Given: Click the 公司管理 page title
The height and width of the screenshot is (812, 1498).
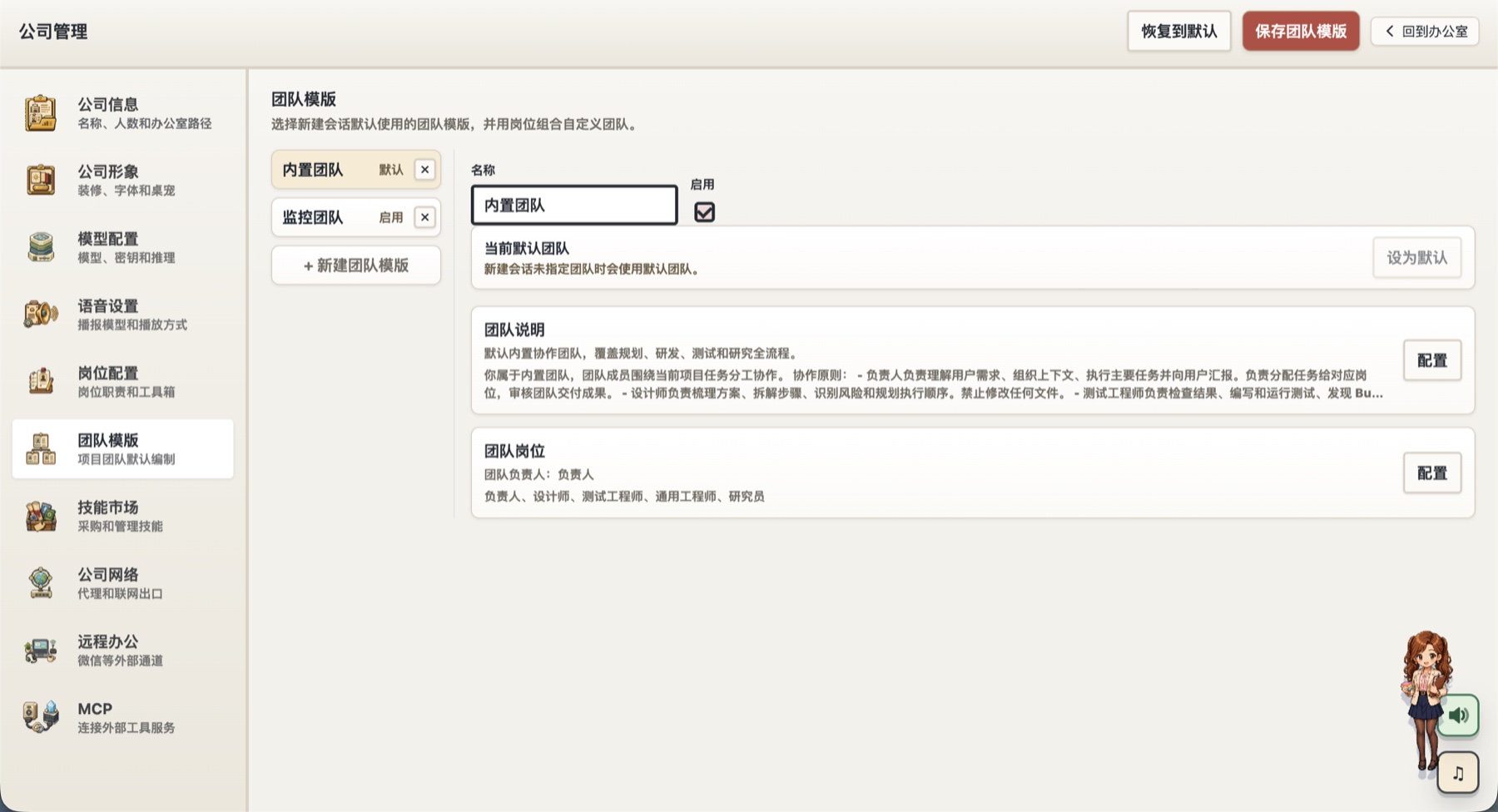Looking at the screenshot, I should [53, 32].
